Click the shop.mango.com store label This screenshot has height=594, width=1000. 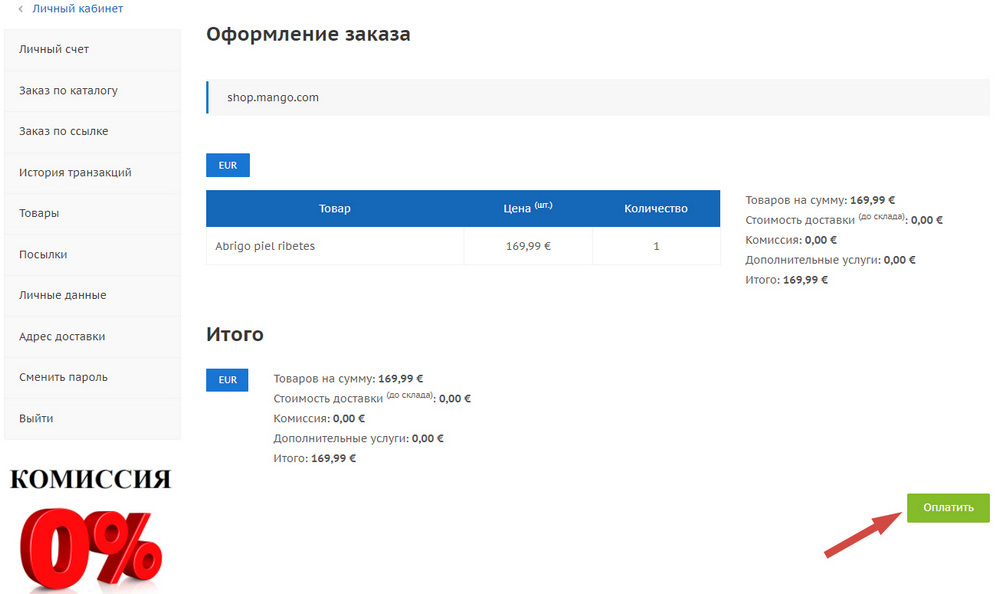pyautogui.click(x=272, y=97)
